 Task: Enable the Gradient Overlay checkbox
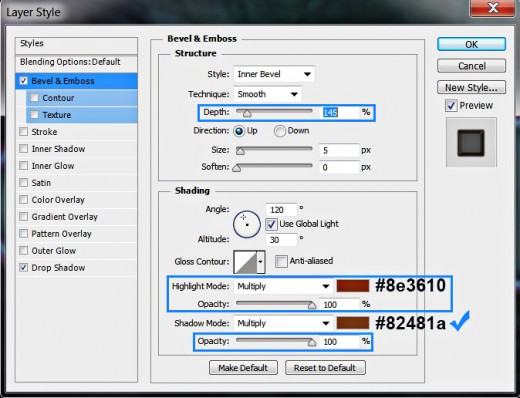tap(24, 217)
